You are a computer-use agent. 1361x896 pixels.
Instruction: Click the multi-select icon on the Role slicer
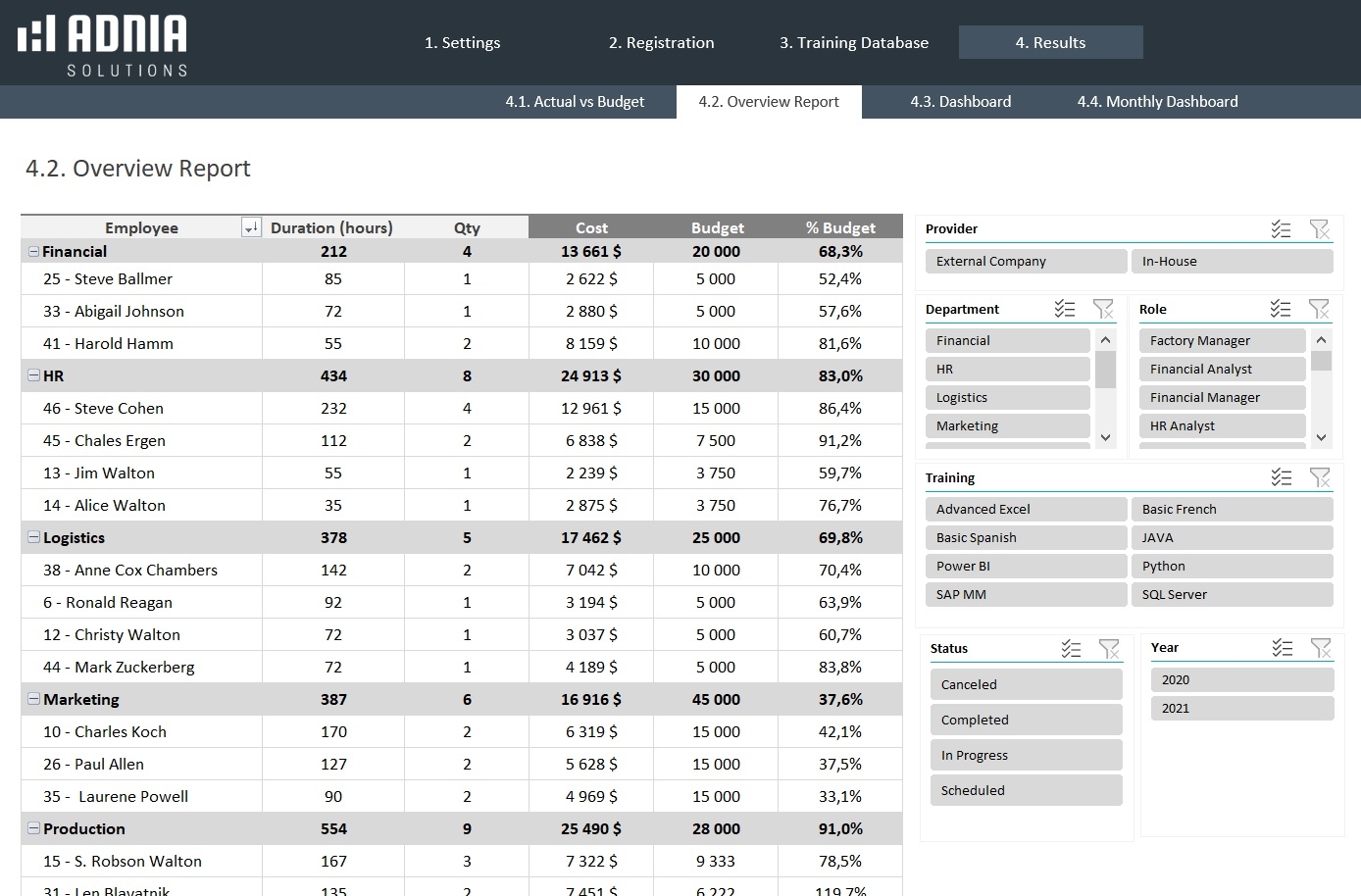point(1281,309)
